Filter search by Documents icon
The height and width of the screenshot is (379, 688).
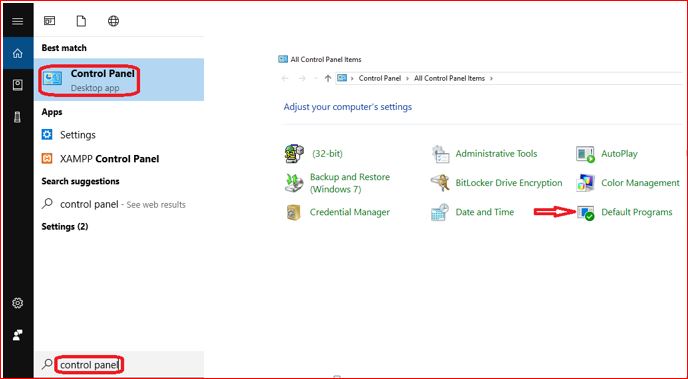81,21
